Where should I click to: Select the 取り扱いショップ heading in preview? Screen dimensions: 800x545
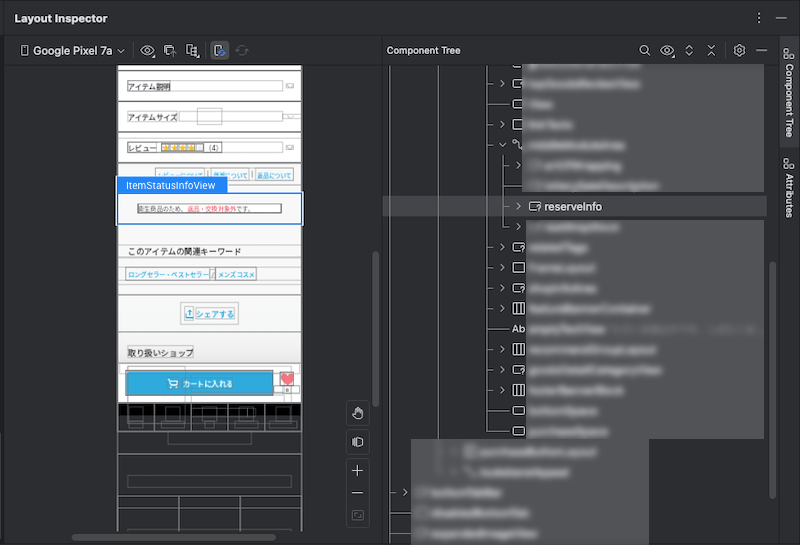(x=160, y=353)
